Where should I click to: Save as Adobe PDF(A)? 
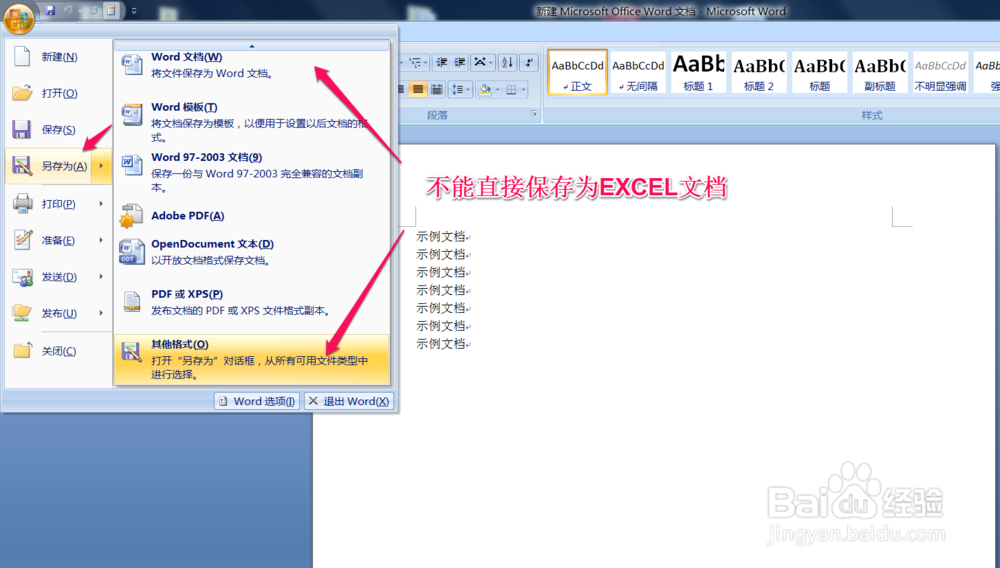click(252, 215)
